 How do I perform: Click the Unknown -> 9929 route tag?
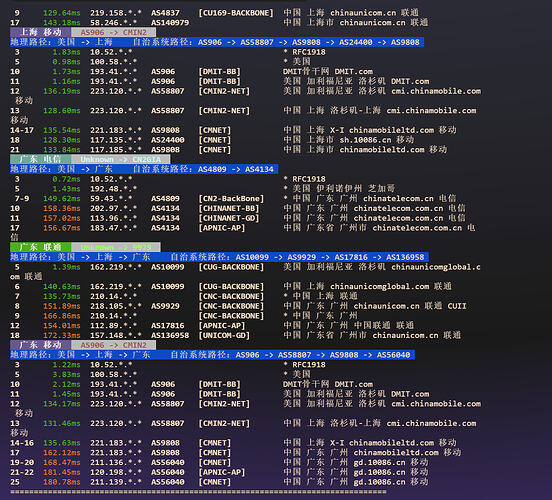click(x=116, y=247)
